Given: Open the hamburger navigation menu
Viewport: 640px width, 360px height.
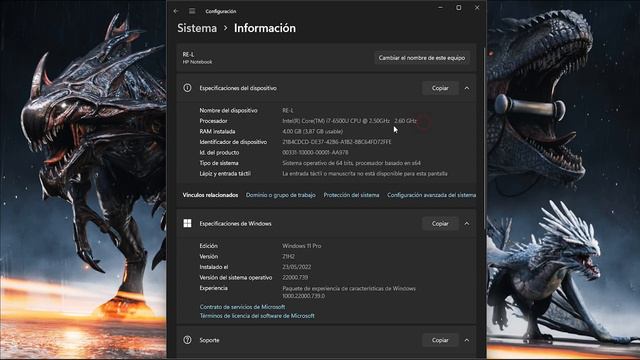Looking at the screenshot, I should point(192,11).
